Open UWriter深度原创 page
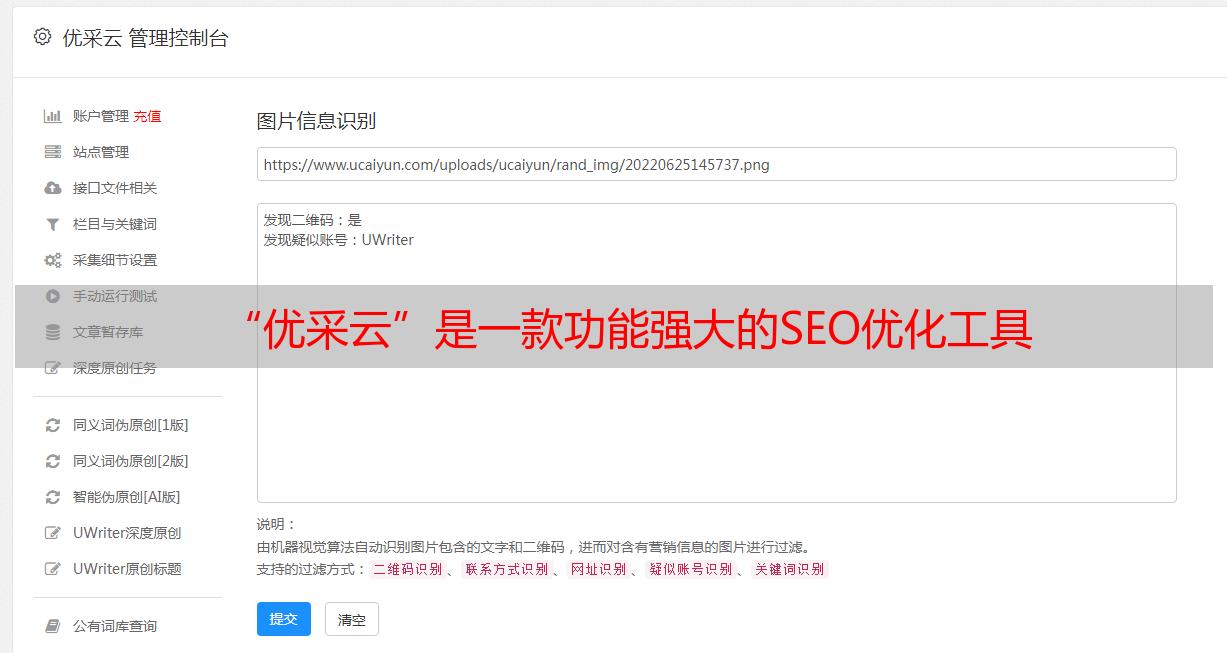The image size is (1227, 653). (127, 533)
